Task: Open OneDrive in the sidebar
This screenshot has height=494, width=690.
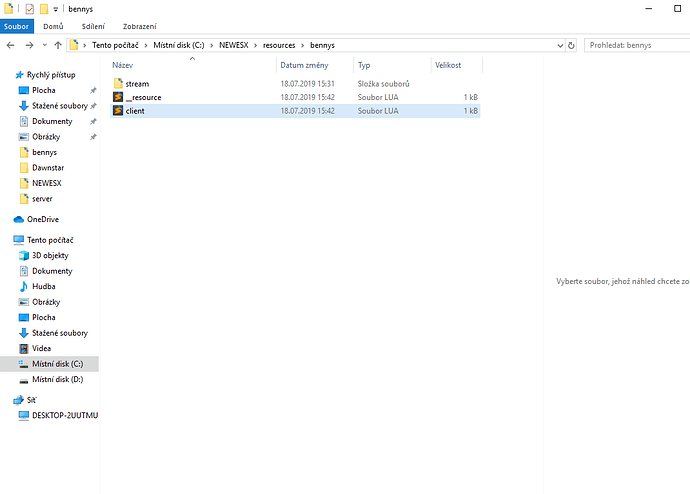Action: tap(44, 219)
